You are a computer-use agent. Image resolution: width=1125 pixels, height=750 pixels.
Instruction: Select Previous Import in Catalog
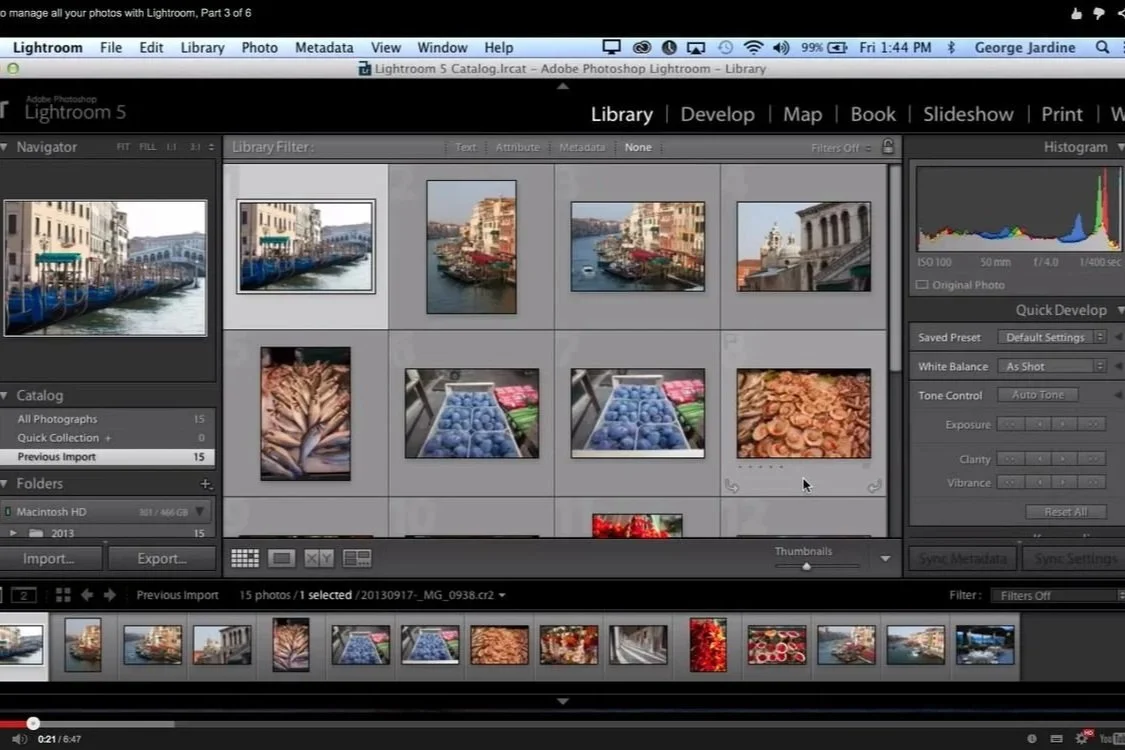click(x=107, y=457)
